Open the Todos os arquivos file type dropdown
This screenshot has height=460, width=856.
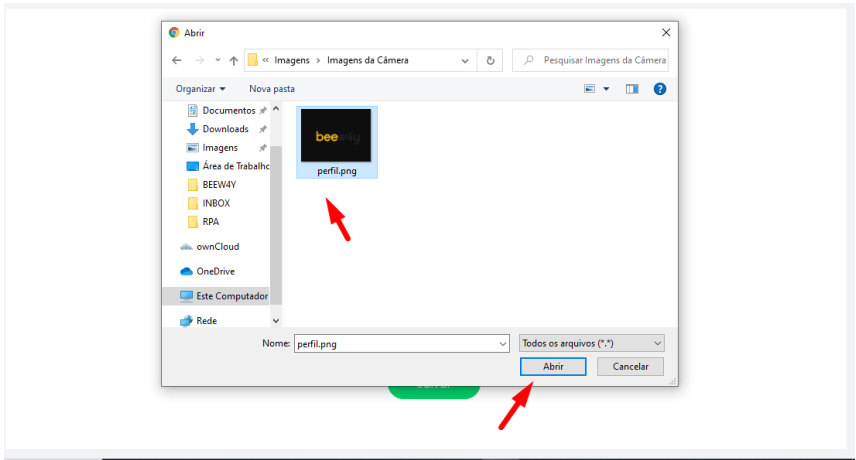coord(592,343)
